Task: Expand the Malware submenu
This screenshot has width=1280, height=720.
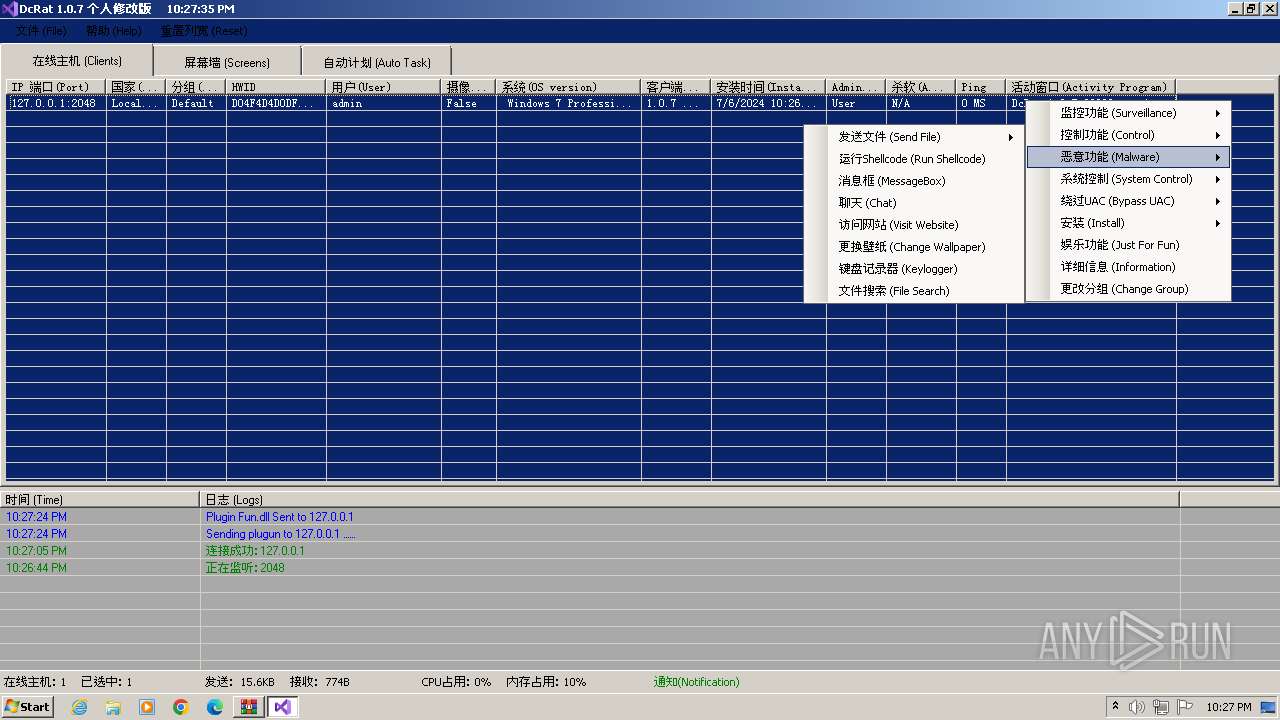Action: 1128,157
